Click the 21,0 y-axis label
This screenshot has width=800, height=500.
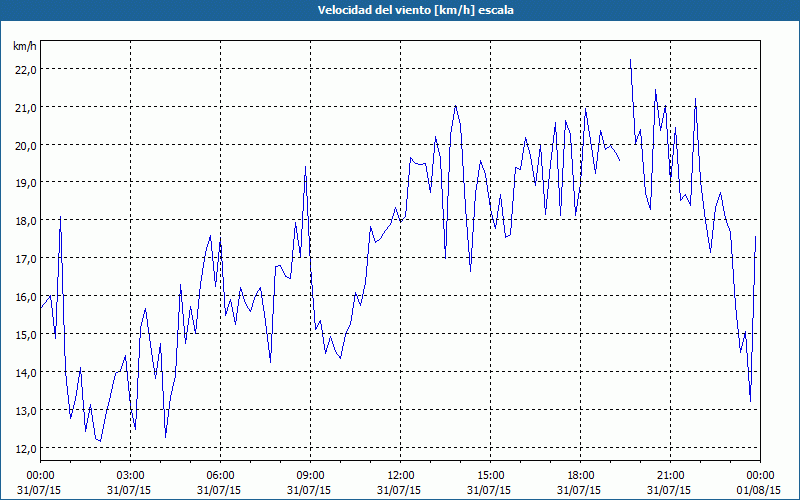(26, 108)
